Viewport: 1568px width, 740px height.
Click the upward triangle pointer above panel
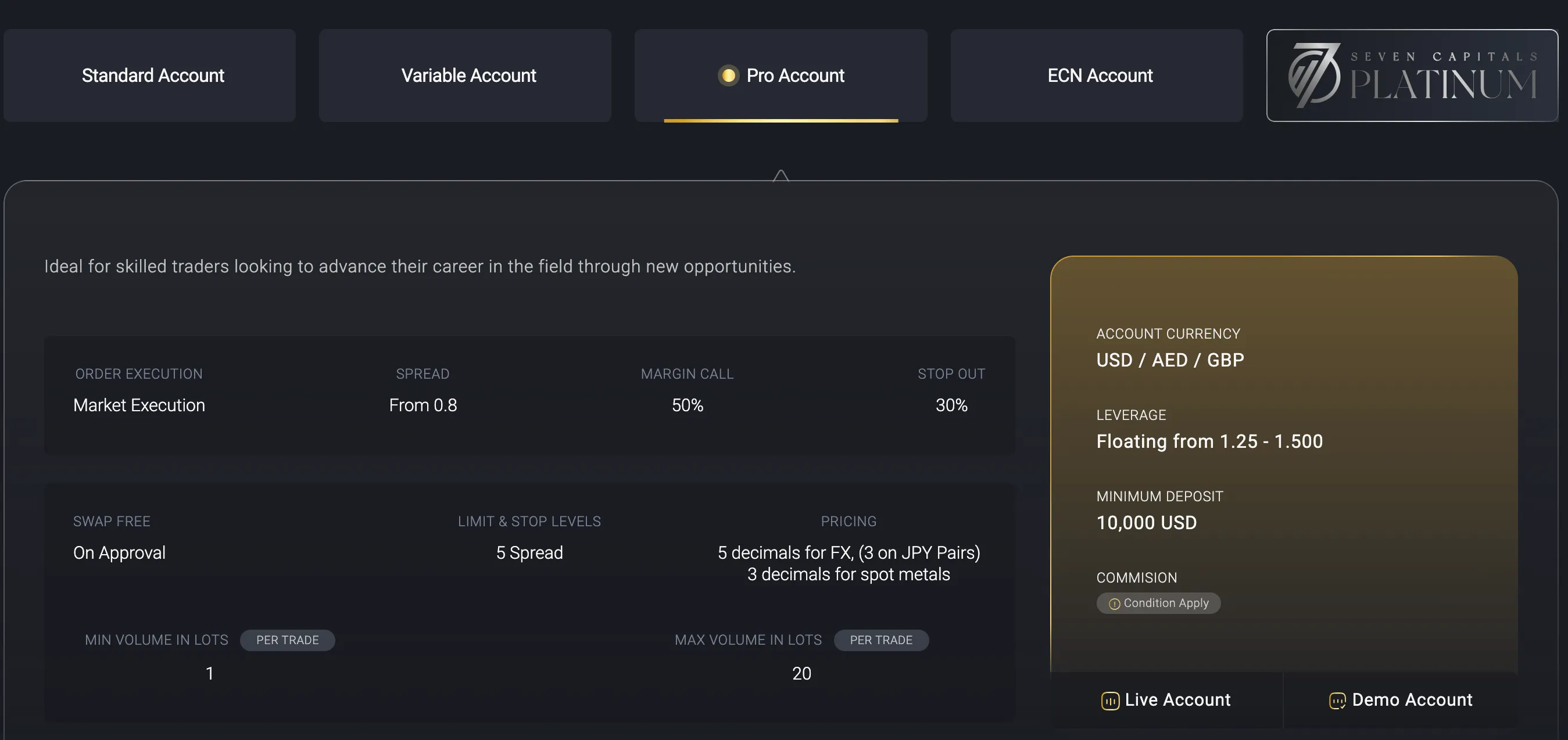pos(781,175)
